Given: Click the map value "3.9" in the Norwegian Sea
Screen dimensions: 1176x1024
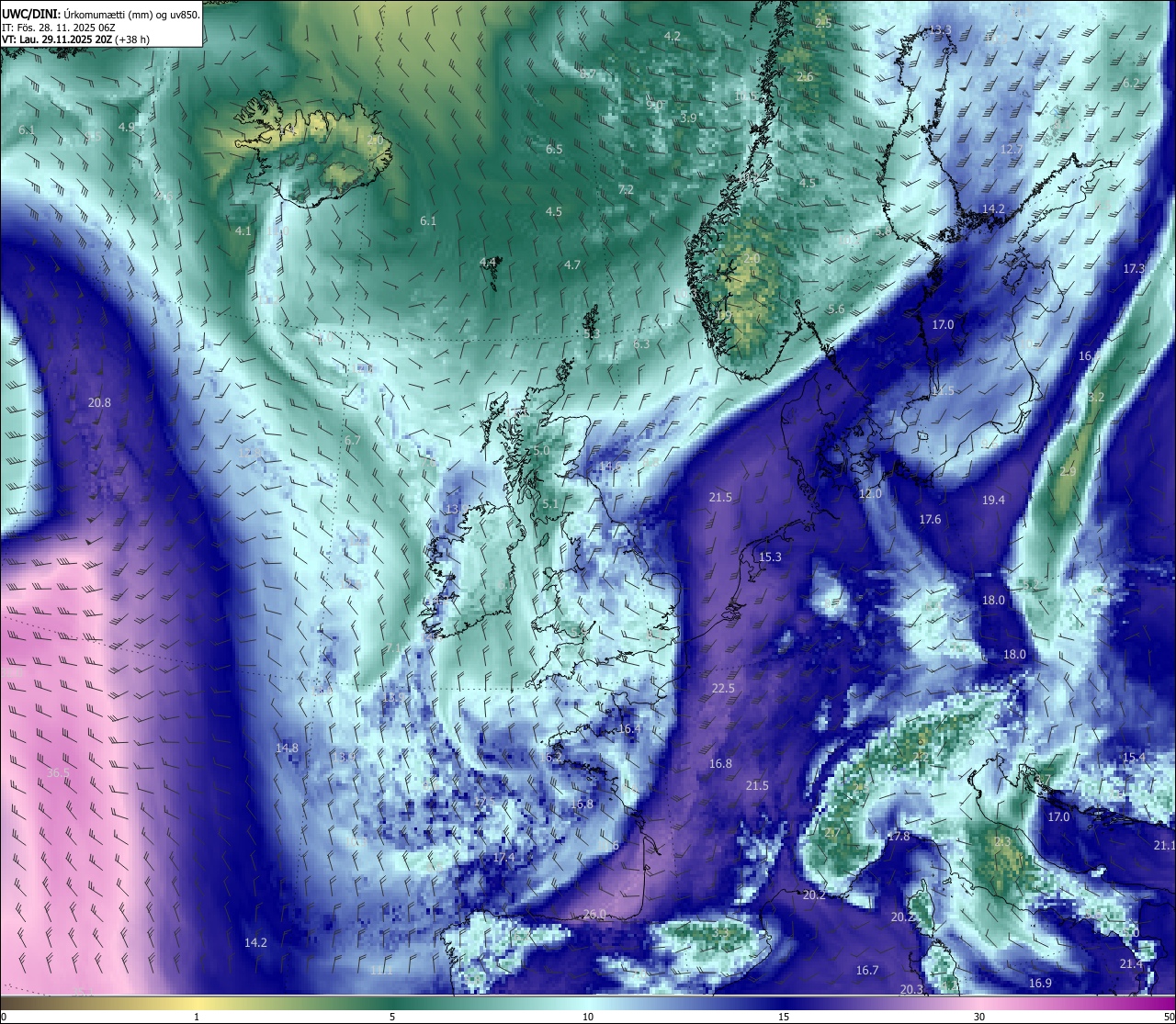Looking at the screenshot, I should coord(688,118).
